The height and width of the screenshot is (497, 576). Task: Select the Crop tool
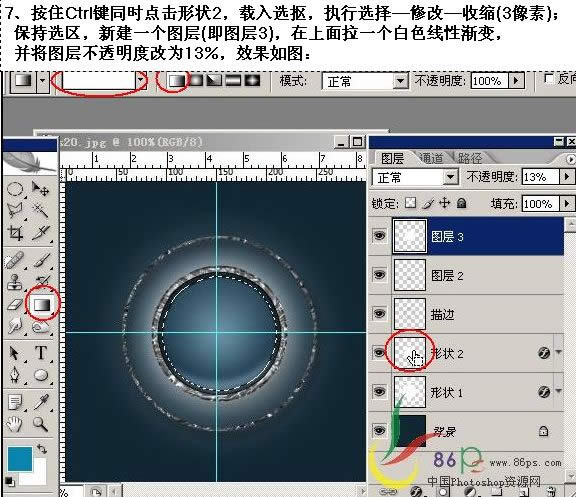coord(15,233)
